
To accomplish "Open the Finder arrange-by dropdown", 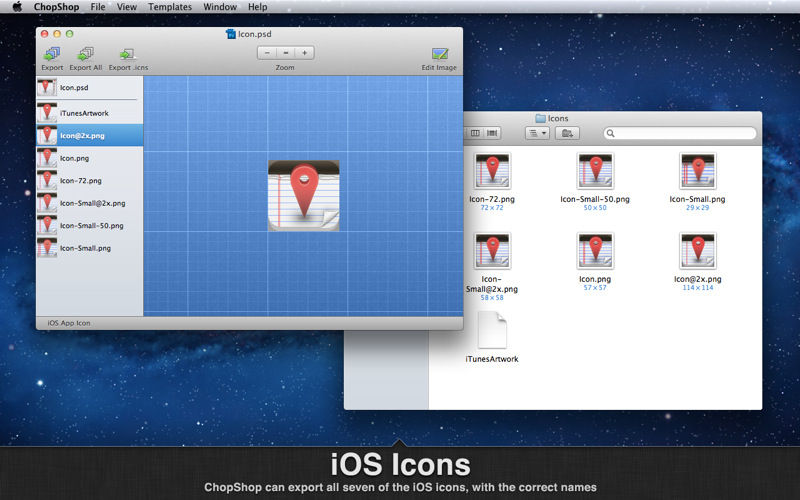I will coord(537,133).
